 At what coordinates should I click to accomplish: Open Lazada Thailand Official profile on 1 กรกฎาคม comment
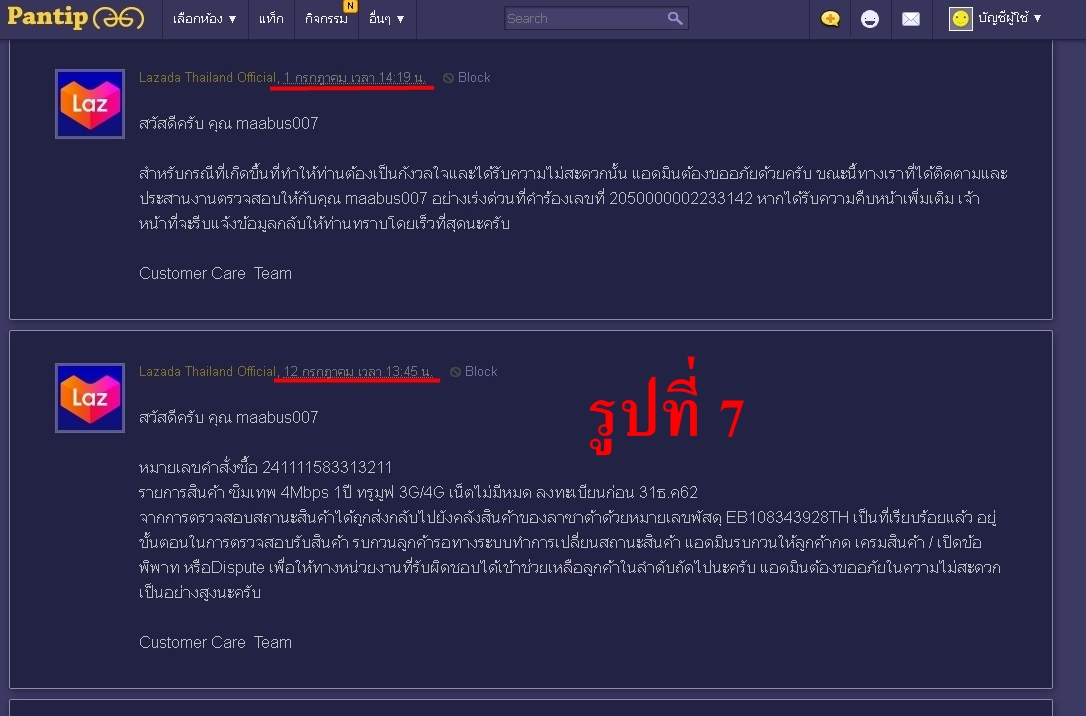[x=207, y=78]
